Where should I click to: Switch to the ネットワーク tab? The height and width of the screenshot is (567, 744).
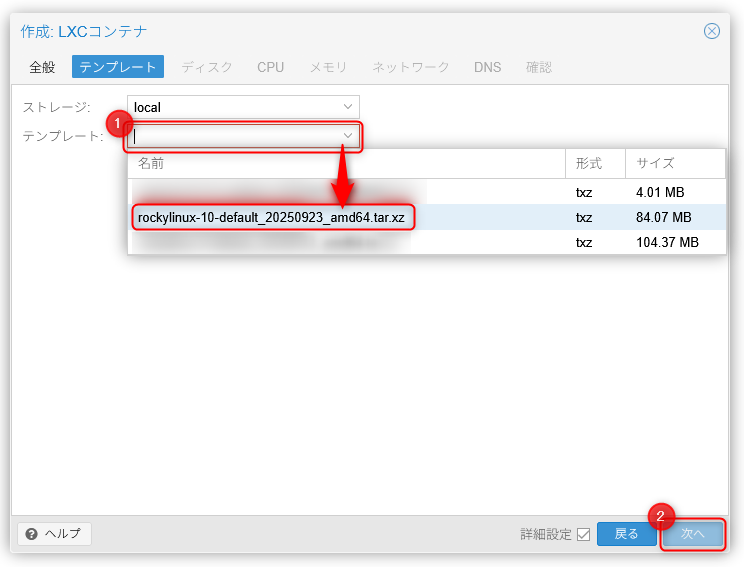(410, 67)
